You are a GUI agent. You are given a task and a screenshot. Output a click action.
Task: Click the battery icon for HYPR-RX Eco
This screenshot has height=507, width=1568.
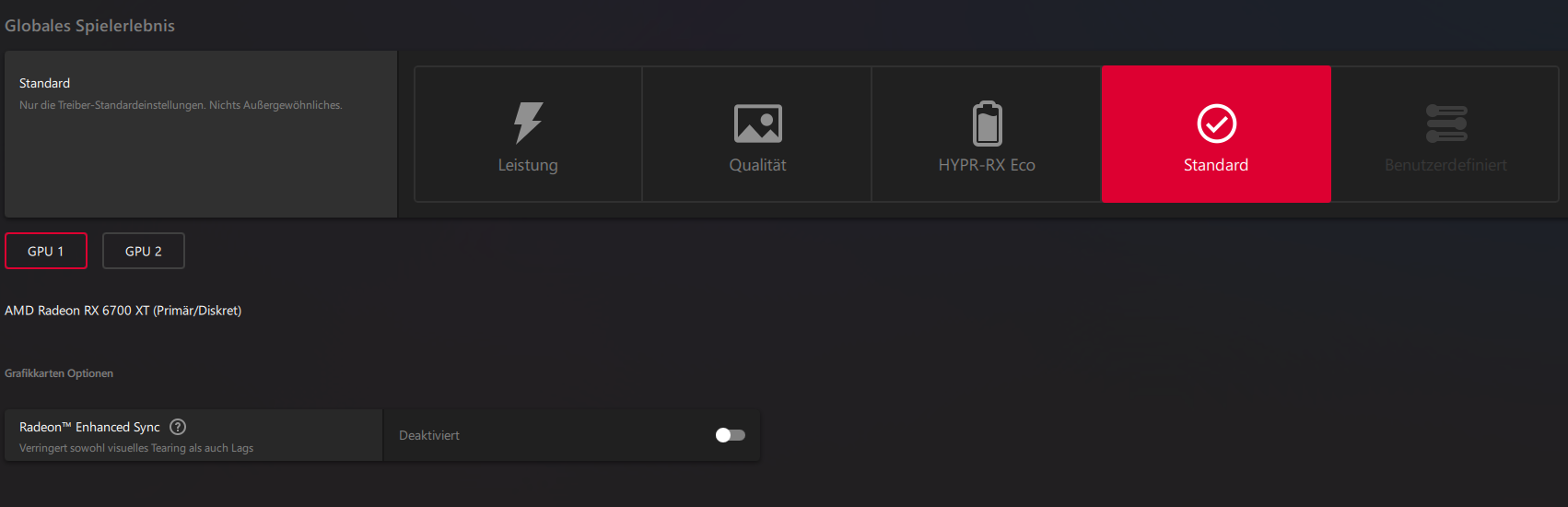(987, 123)
